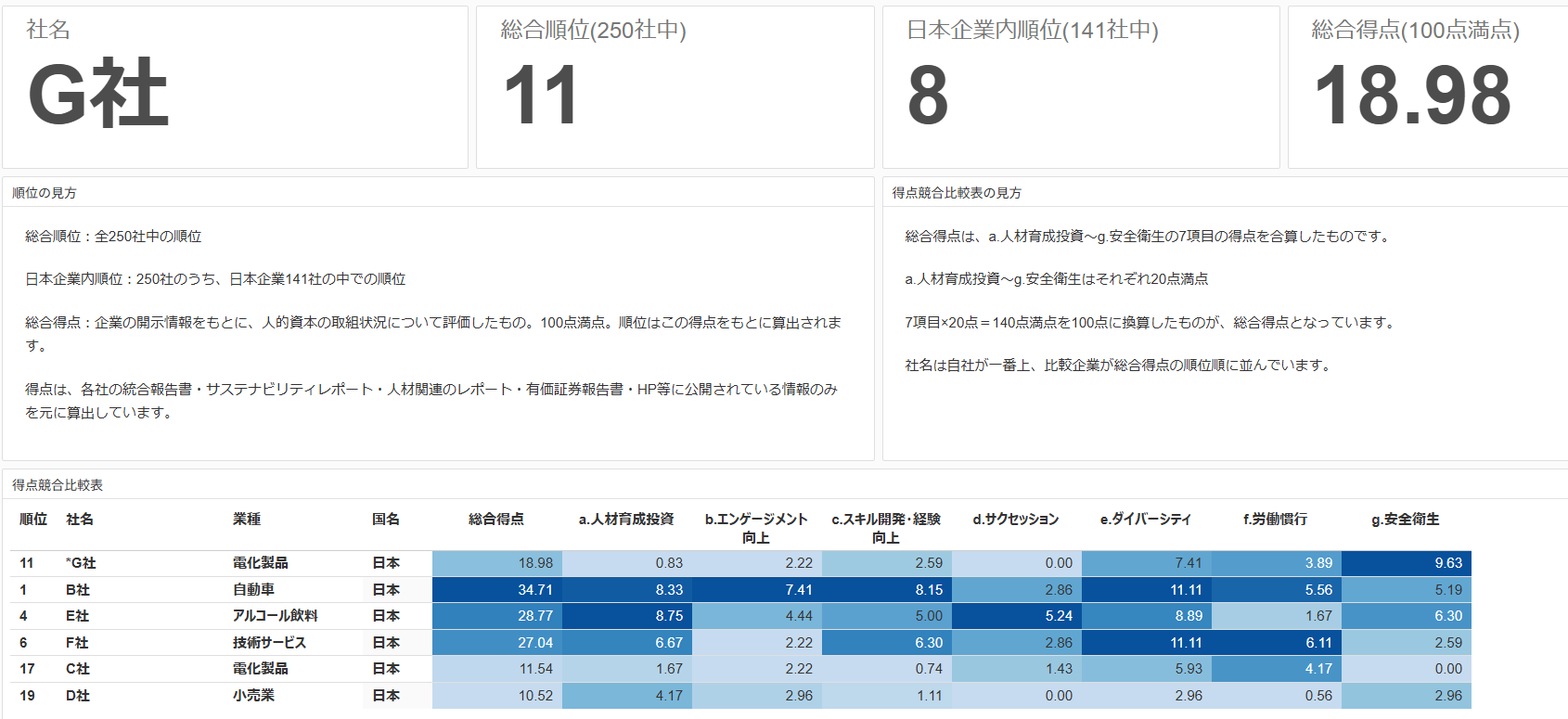Image resolution: width=1568 pixels, height=719 pixels.
Task: Select the 9.63 safety score cell
Action: (1447, 563)
